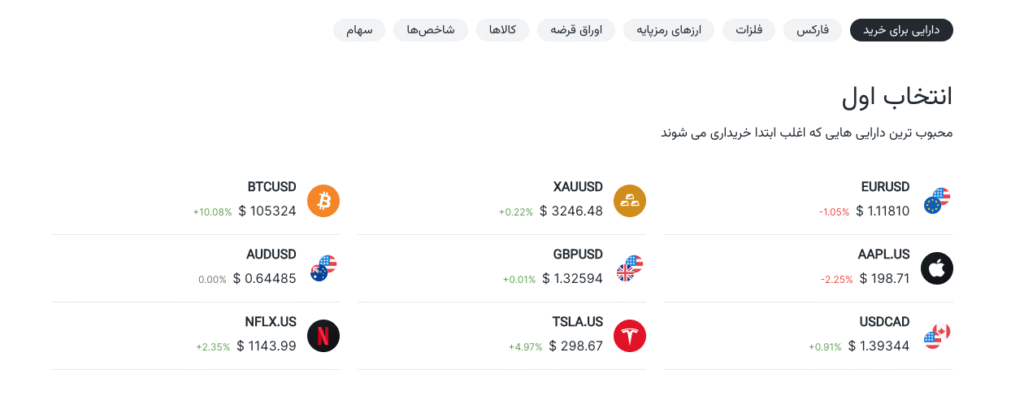This screenshot has width=1024, height=396.
Task: Click the NFLX.US price $ 1143.99
Action: (x=266, y=346)
